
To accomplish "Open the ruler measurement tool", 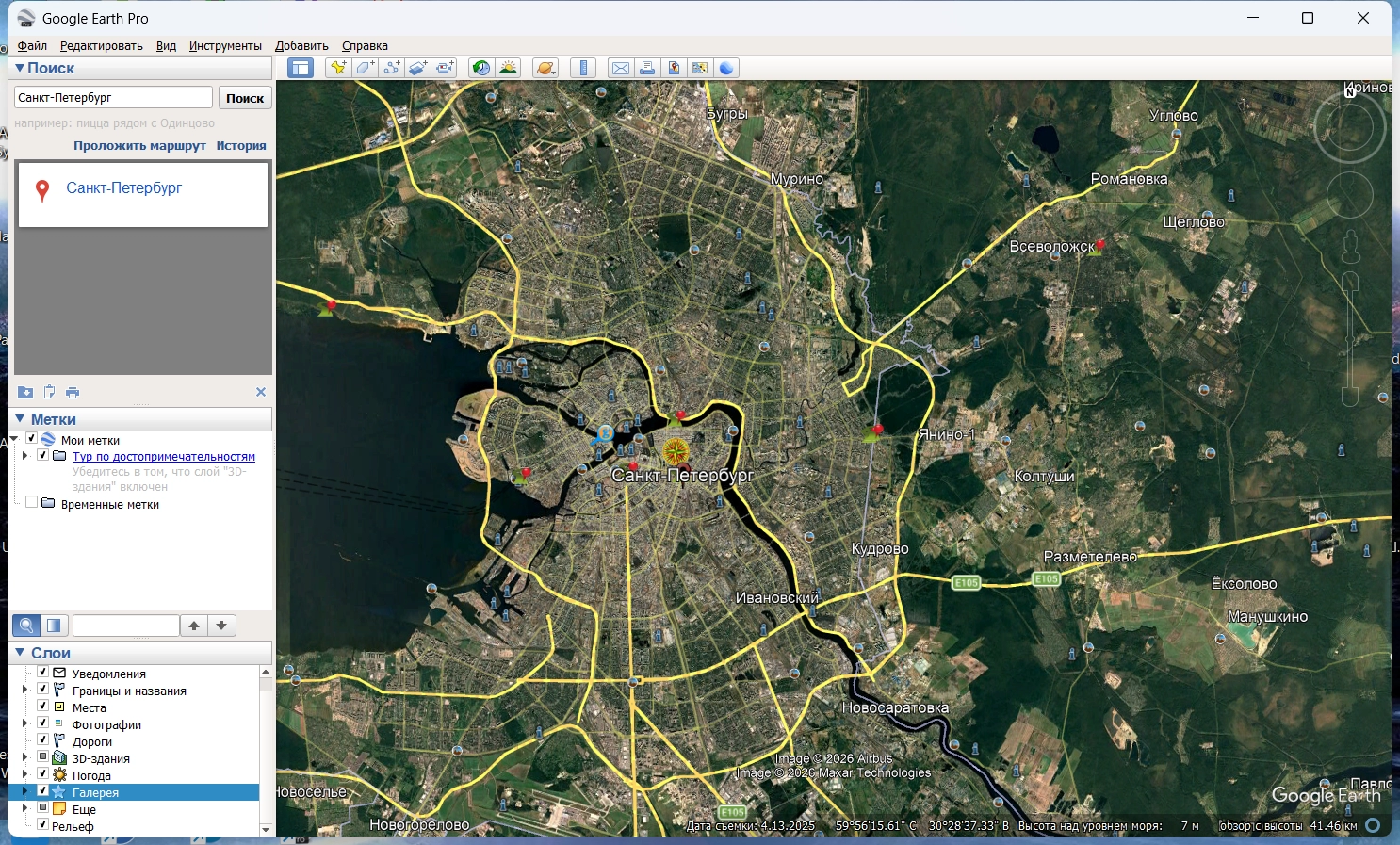I will 583,68.
